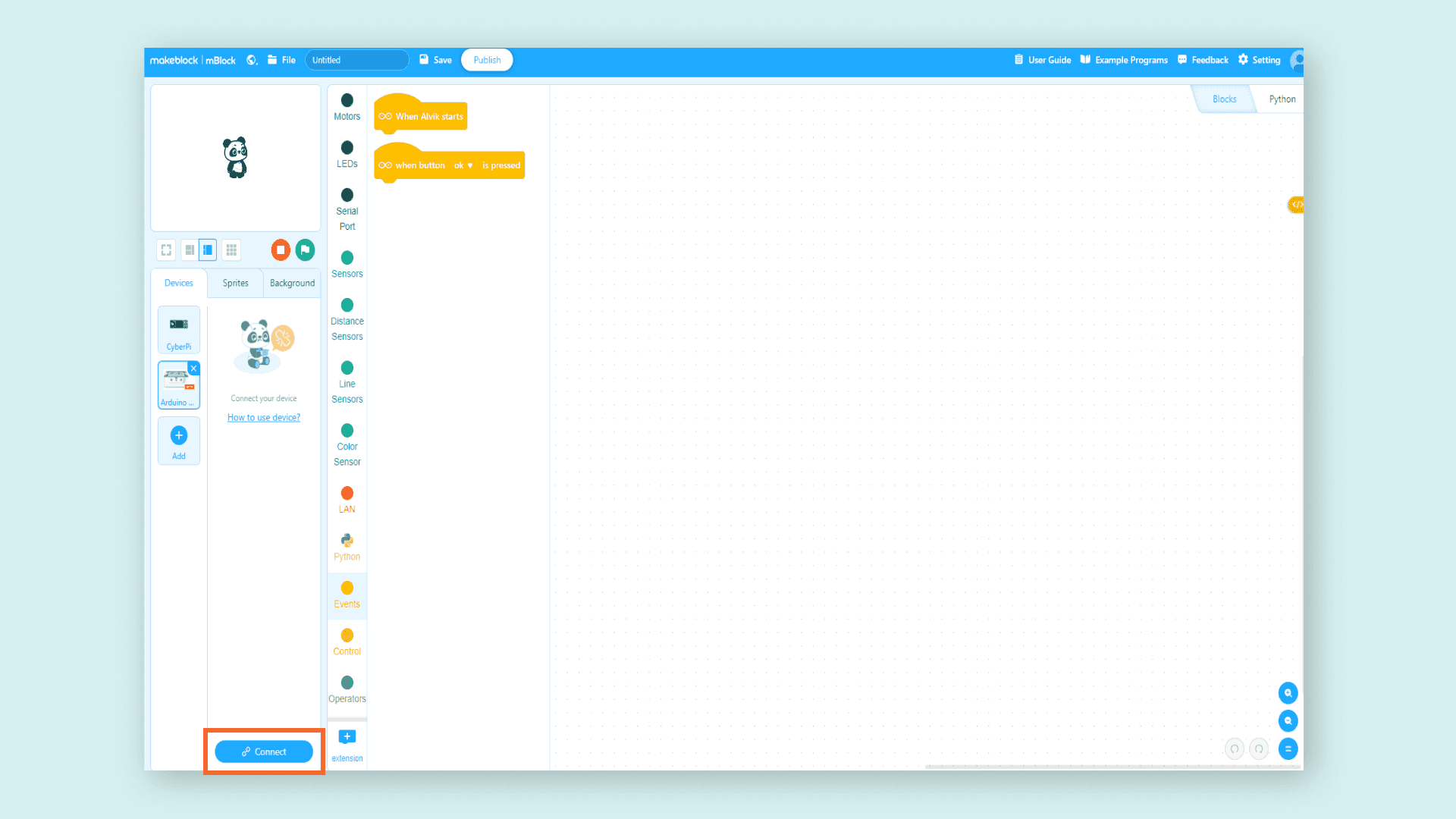Open the code panel toggle icon
The height and width of the screenshot is (819, 1456).
pyautogui.click(x=1297, y=205)
